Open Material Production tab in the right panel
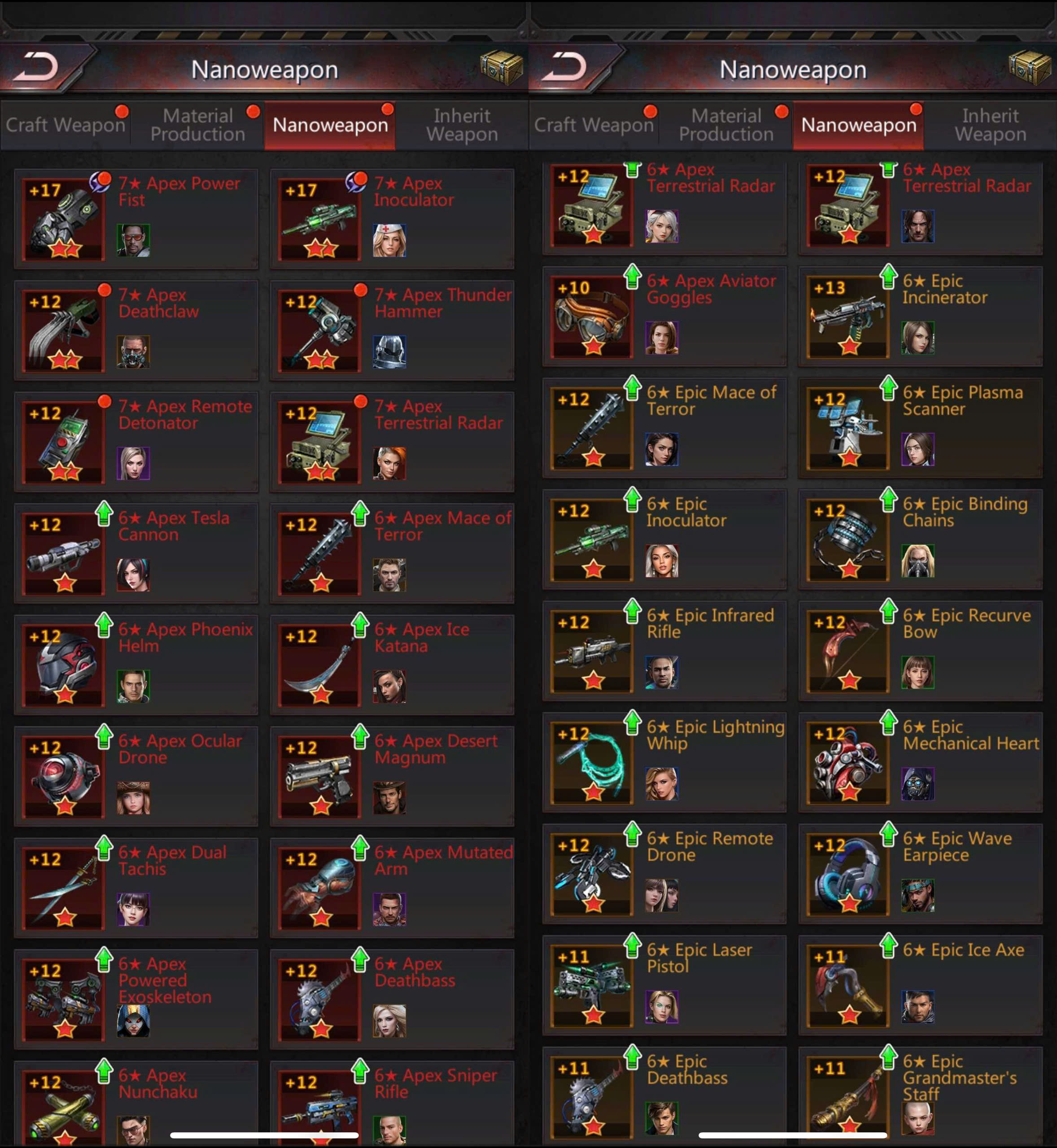The width and height of the screenshot is (1057, 1148). coord(726,125)
